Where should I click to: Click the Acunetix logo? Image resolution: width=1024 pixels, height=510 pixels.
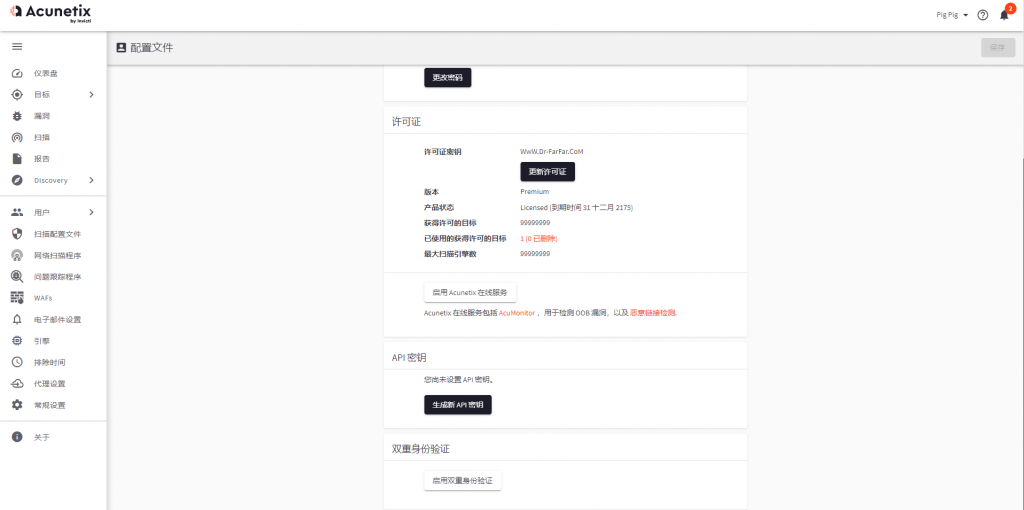[51, 12]
